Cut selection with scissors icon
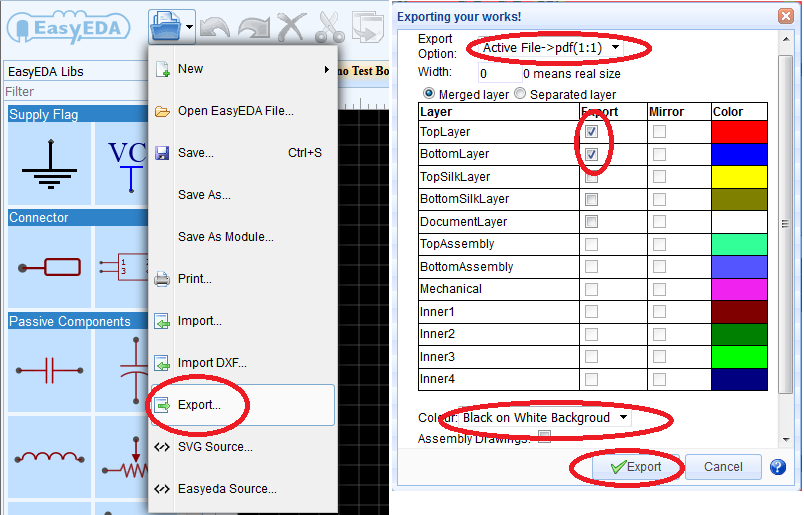 [x=330, y=27]
